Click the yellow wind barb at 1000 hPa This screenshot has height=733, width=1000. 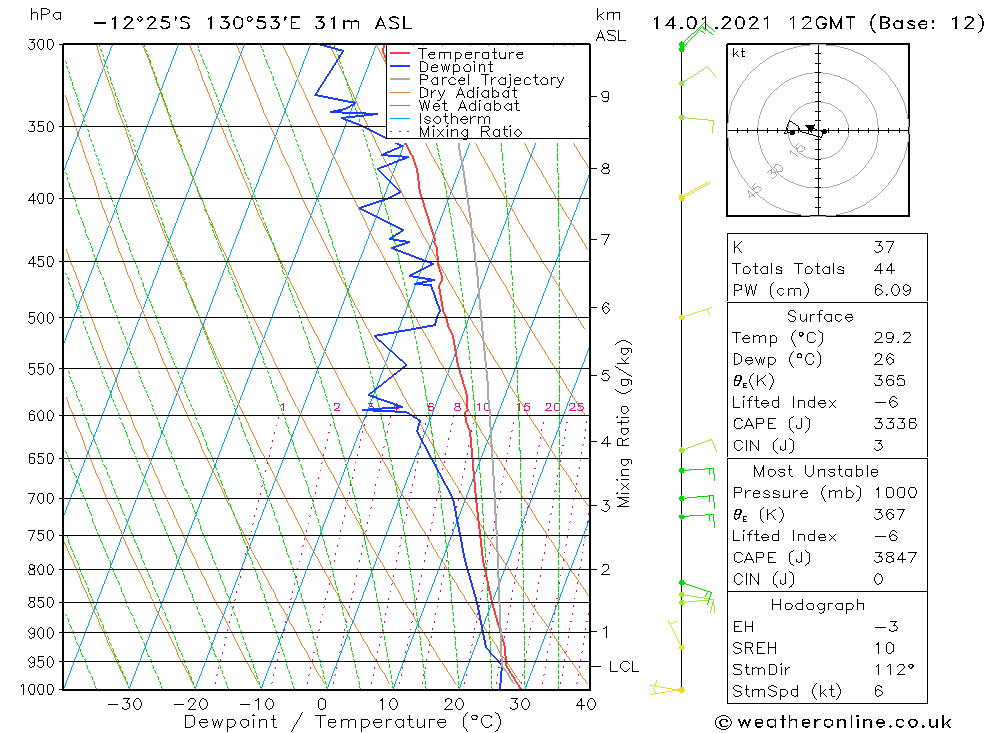pos(666,689)
